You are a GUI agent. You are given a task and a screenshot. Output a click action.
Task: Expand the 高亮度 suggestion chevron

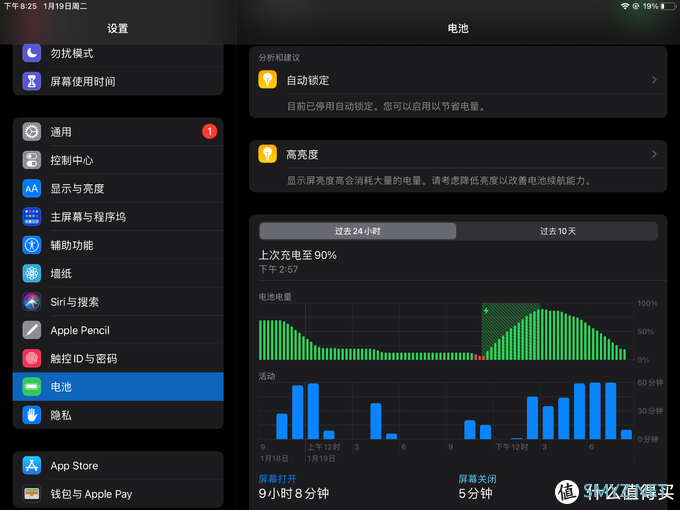(x=654, y=154)
